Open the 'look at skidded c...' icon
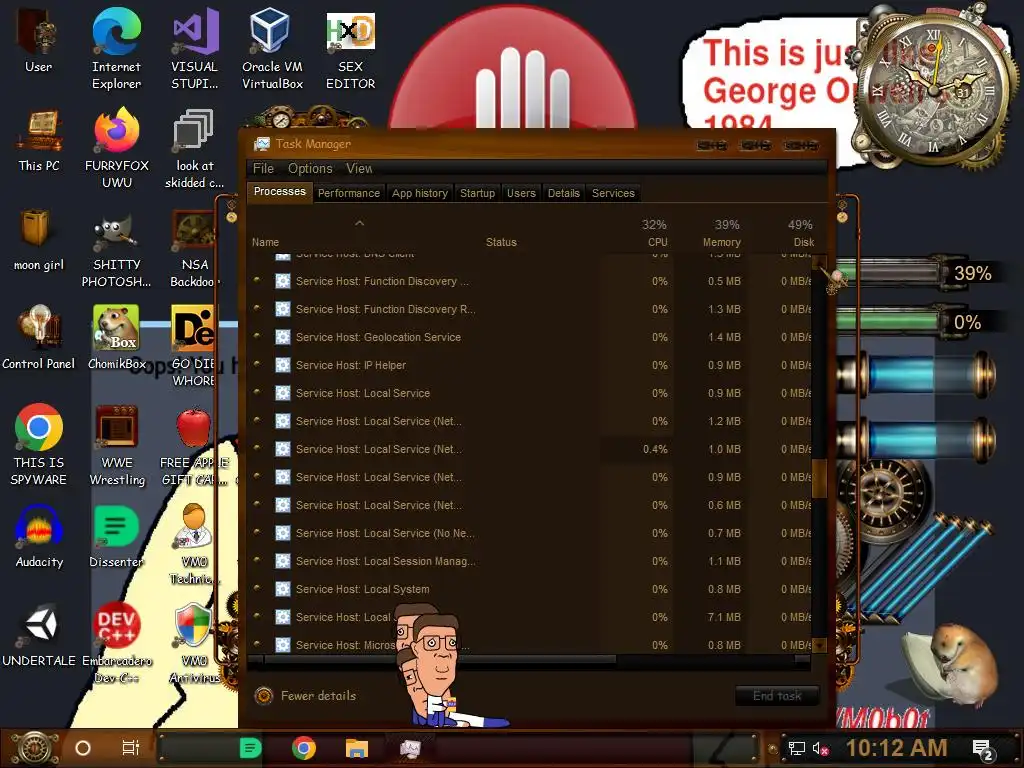 point(194,148)
